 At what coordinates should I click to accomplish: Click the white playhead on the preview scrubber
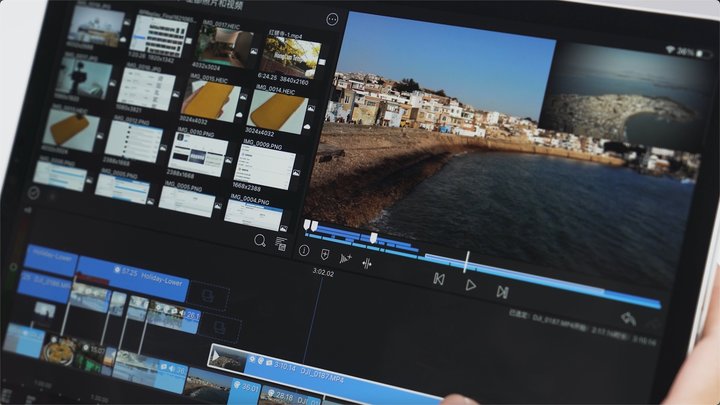466,262
